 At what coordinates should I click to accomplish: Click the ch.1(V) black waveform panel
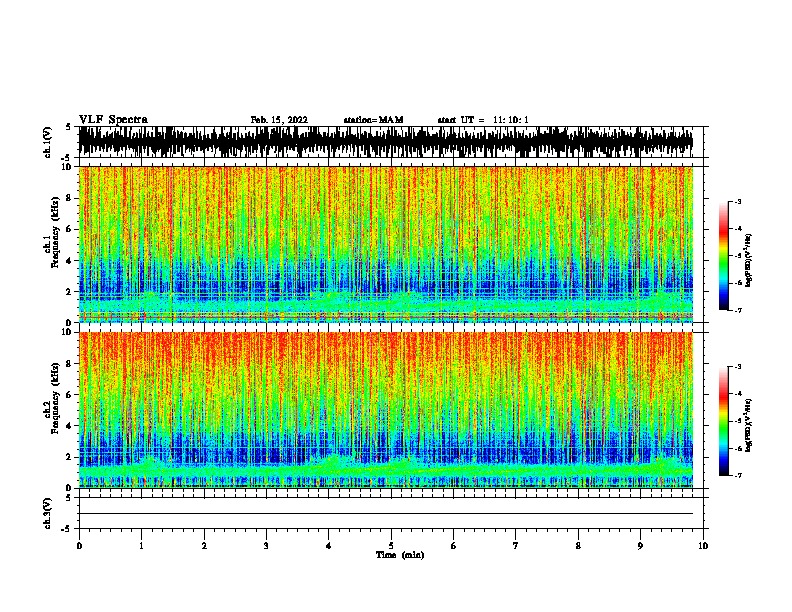point(386,142)
